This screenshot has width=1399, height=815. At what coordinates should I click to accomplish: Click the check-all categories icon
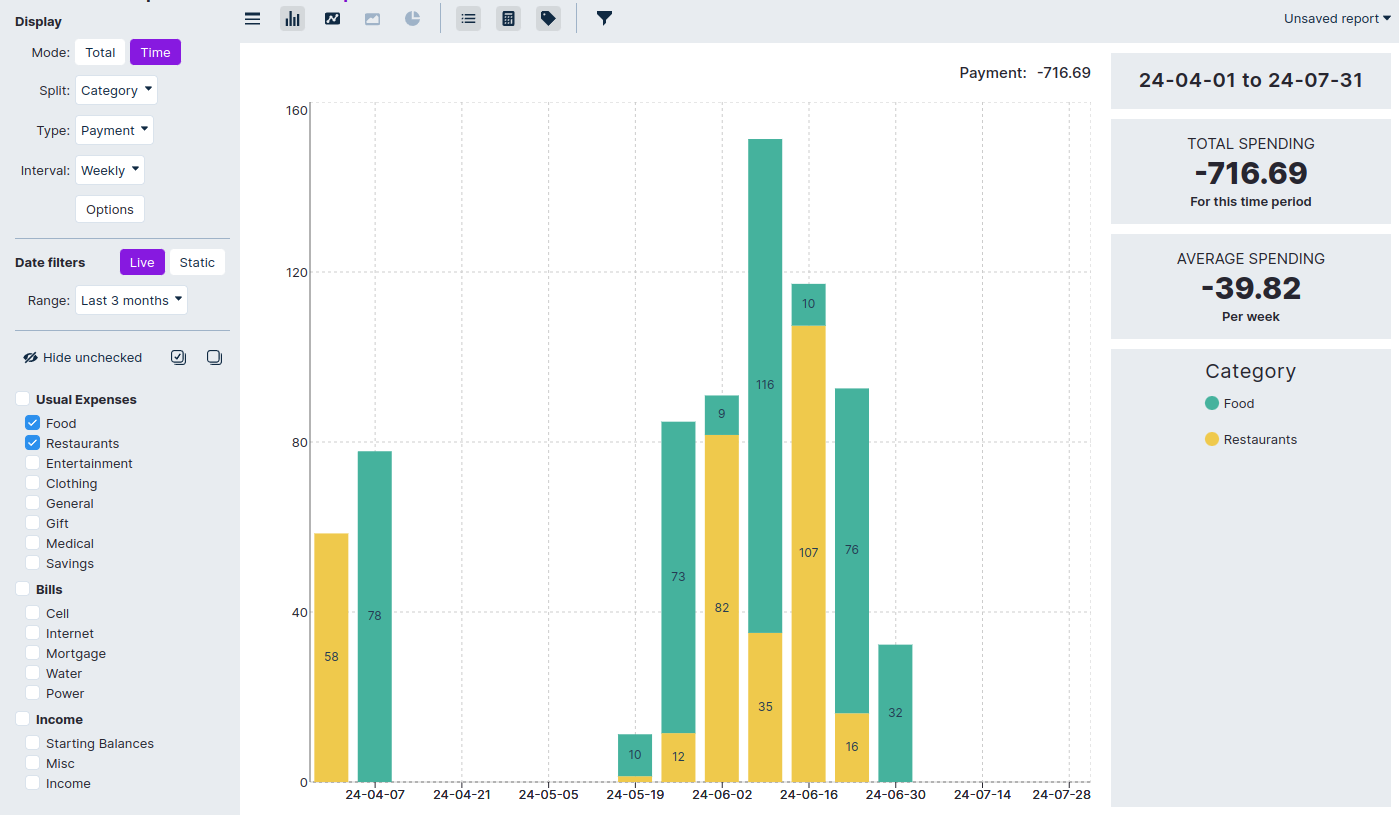(x=179, y=357)
